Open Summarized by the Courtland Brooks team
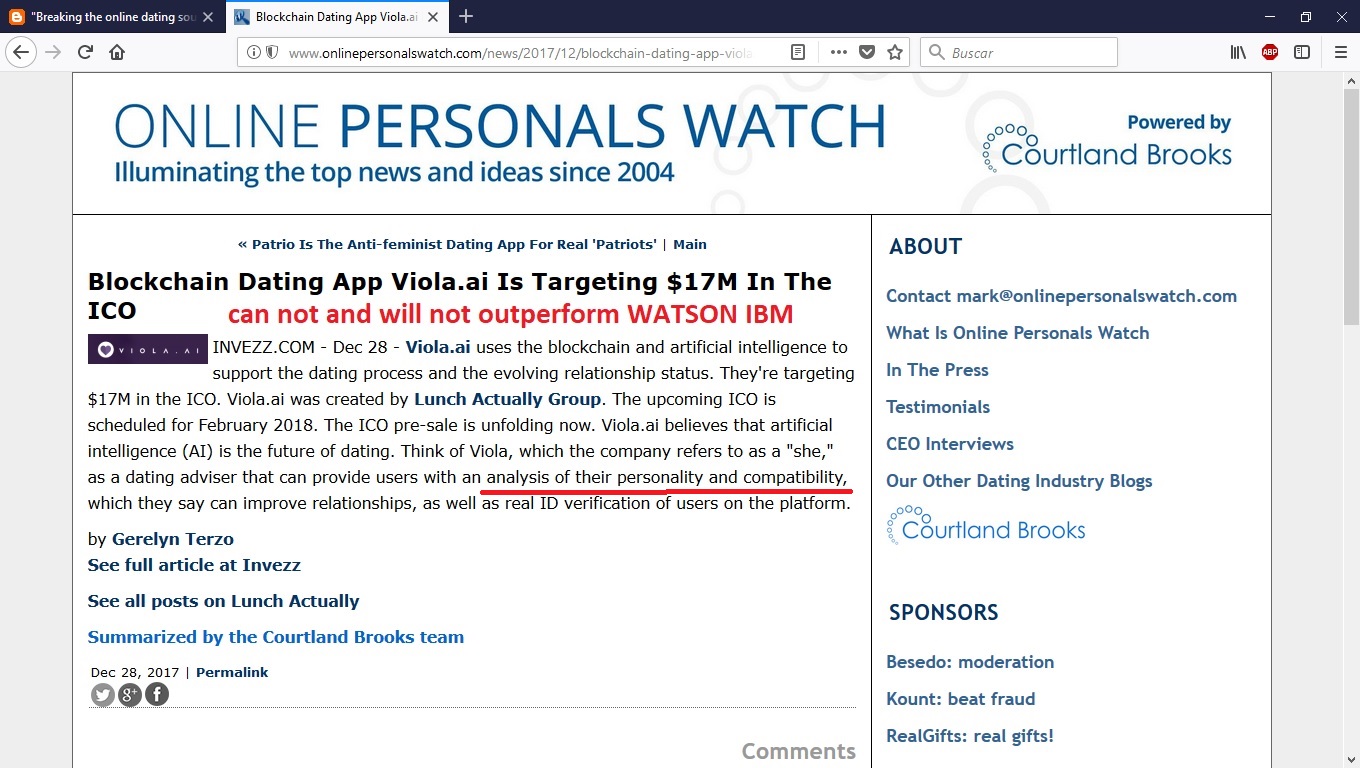 (276, 637)
